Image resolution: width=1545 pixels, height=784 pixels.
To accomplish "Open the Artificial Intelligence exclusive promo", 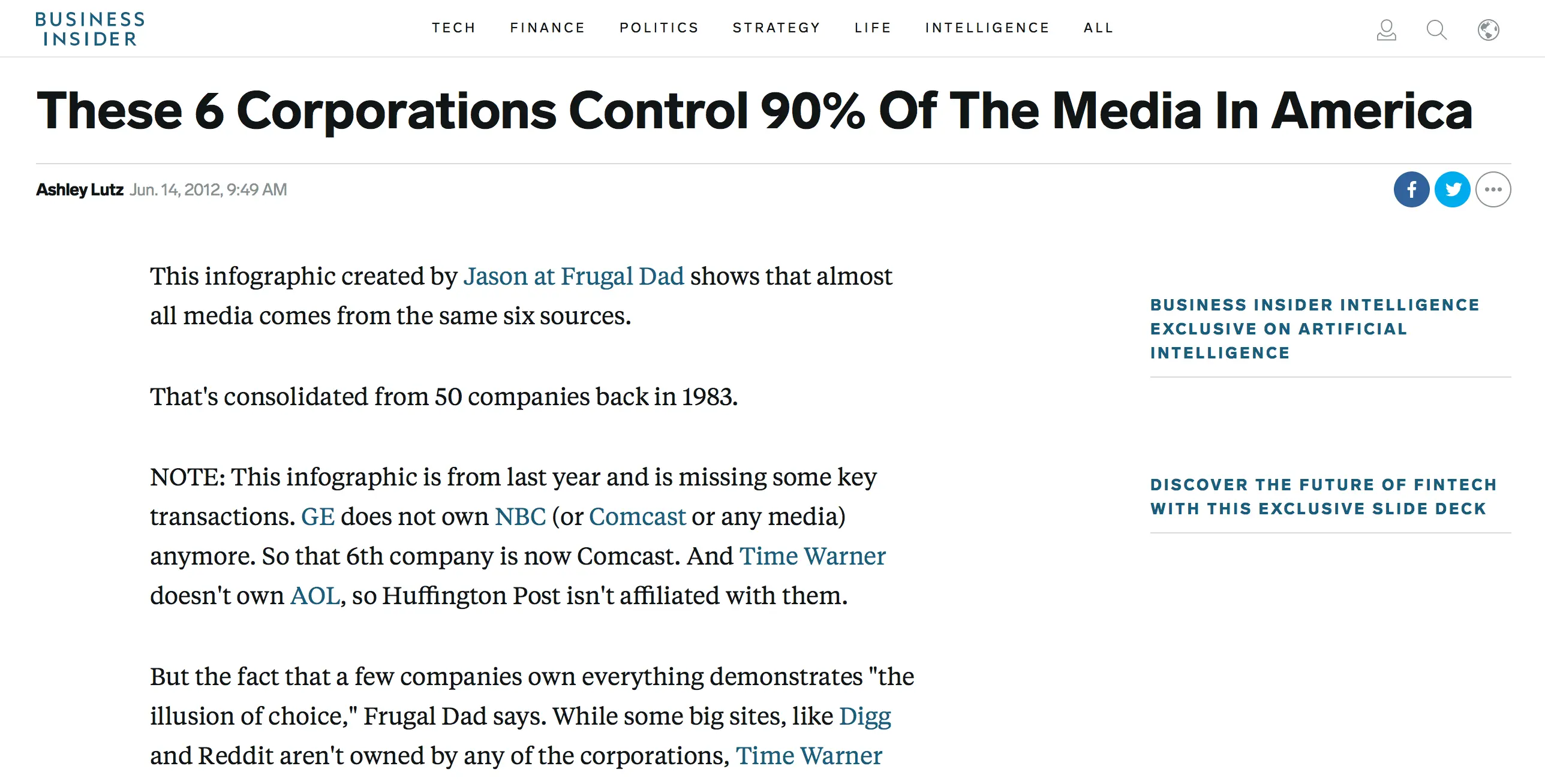I will click(1315, 329).
